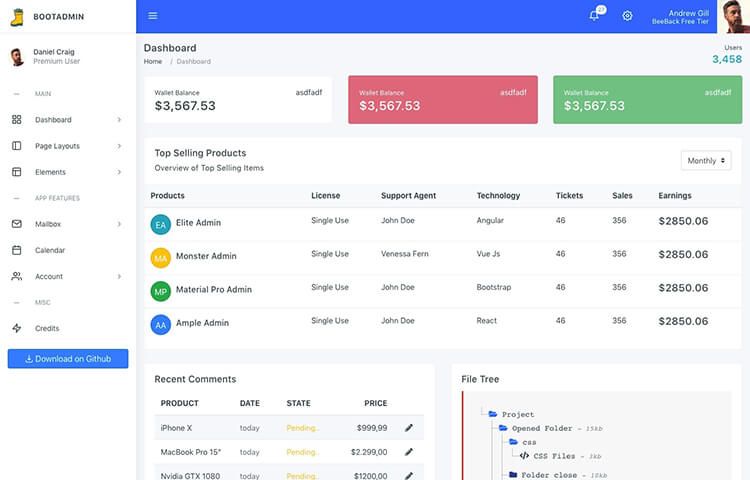Toggle the hamburger menu icon
The image size is (750, 480).
[x=153, y=16]
